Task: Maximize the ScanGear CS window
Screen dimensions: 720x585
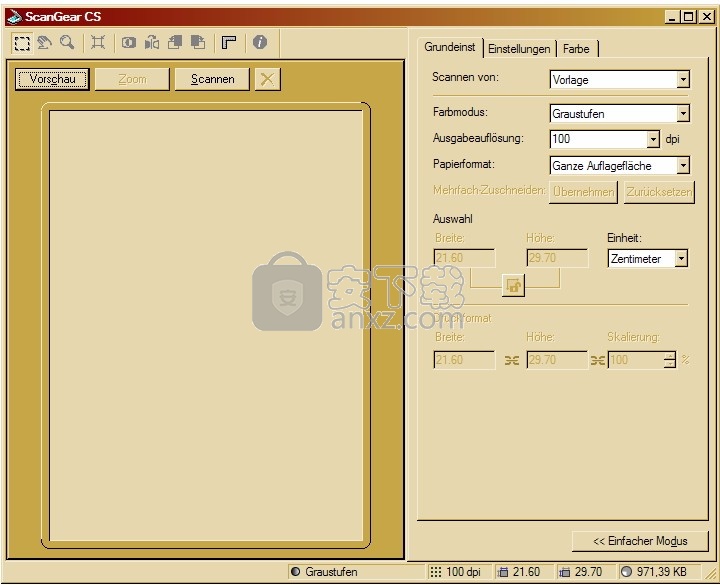Action: pos(688,17)
